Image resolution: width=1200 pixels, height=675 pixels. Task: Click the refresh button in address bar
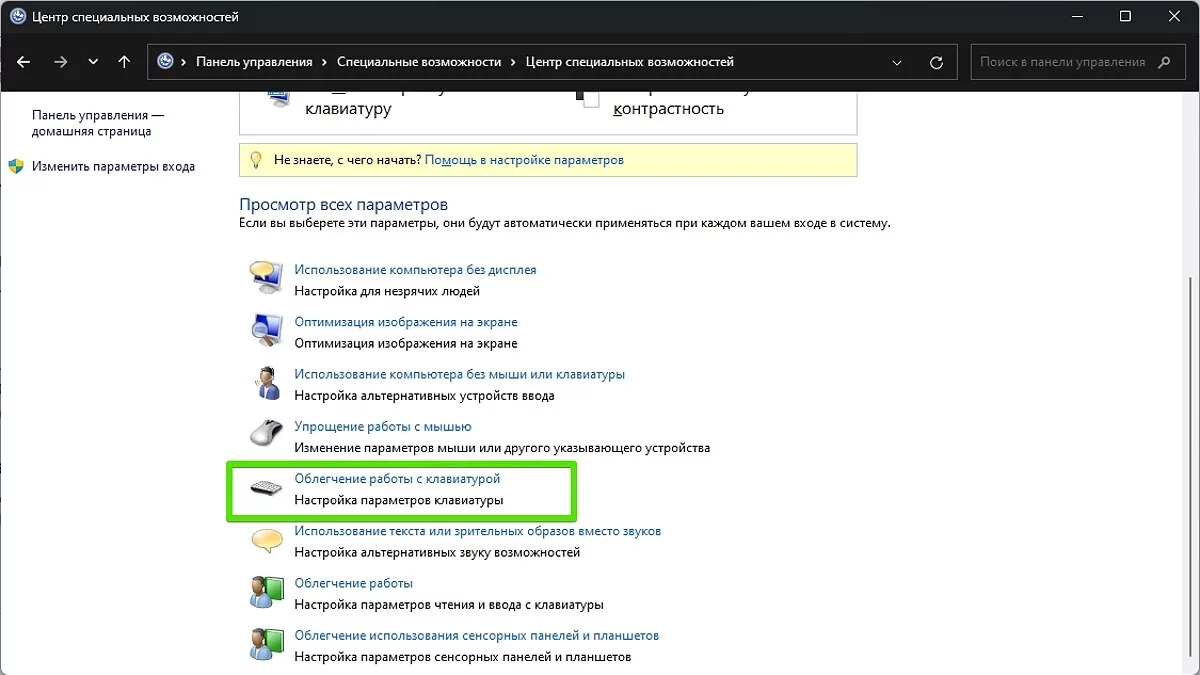pos(936,62)
